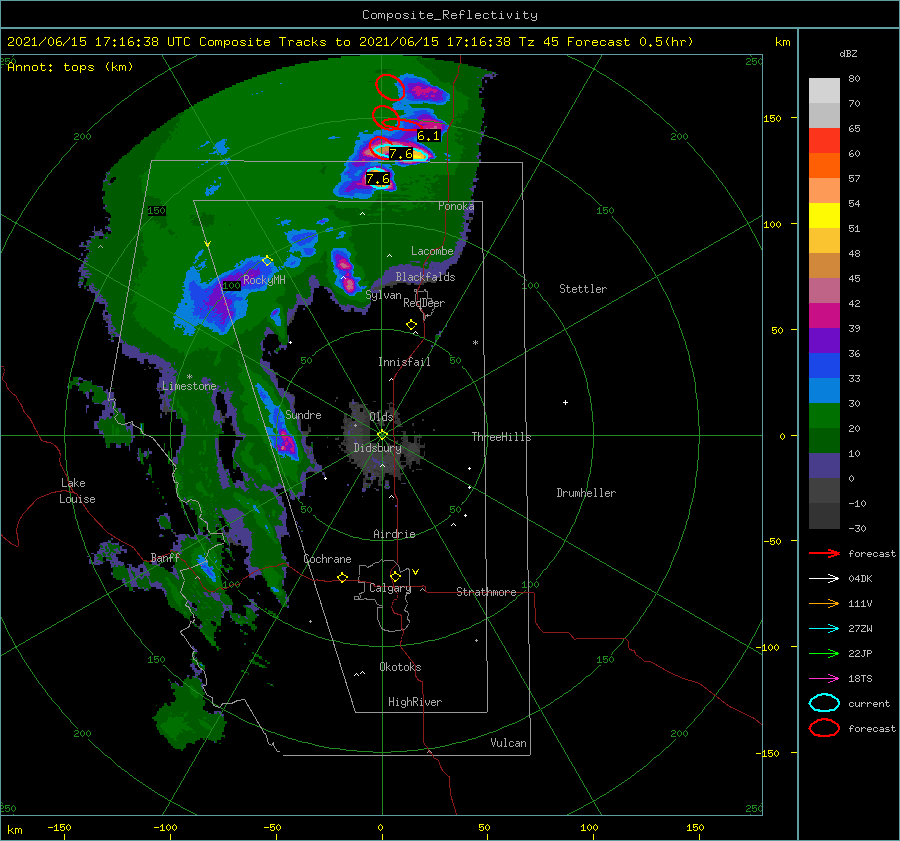Click the 0 dBZ purple color swatch
Screen dimensions: 900x841
tap(824, 466)
